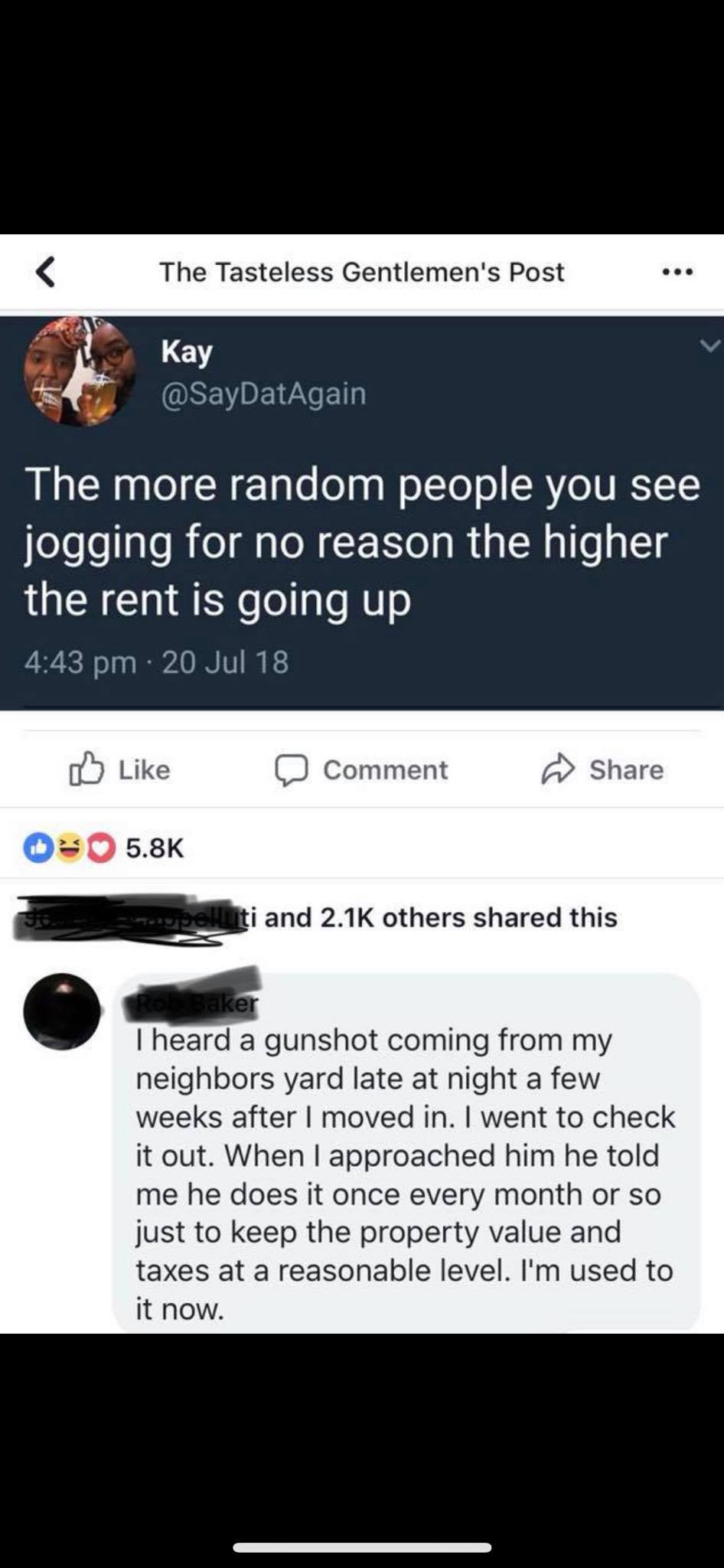The height and width of the screenshot is (1568, 724).
Task: Open the three-dot more options menu
Action: pos(677,272)
